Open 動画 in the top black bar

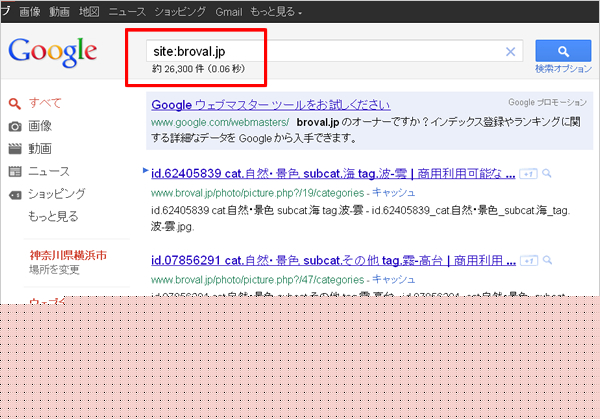click(x=59, y=12)
